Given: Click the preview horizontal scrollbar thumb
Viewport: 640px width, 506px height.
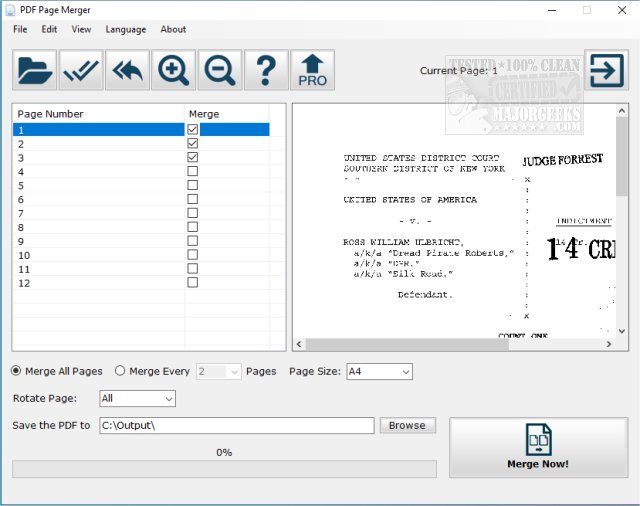Looking at the screenshot, I should point(407,344).
